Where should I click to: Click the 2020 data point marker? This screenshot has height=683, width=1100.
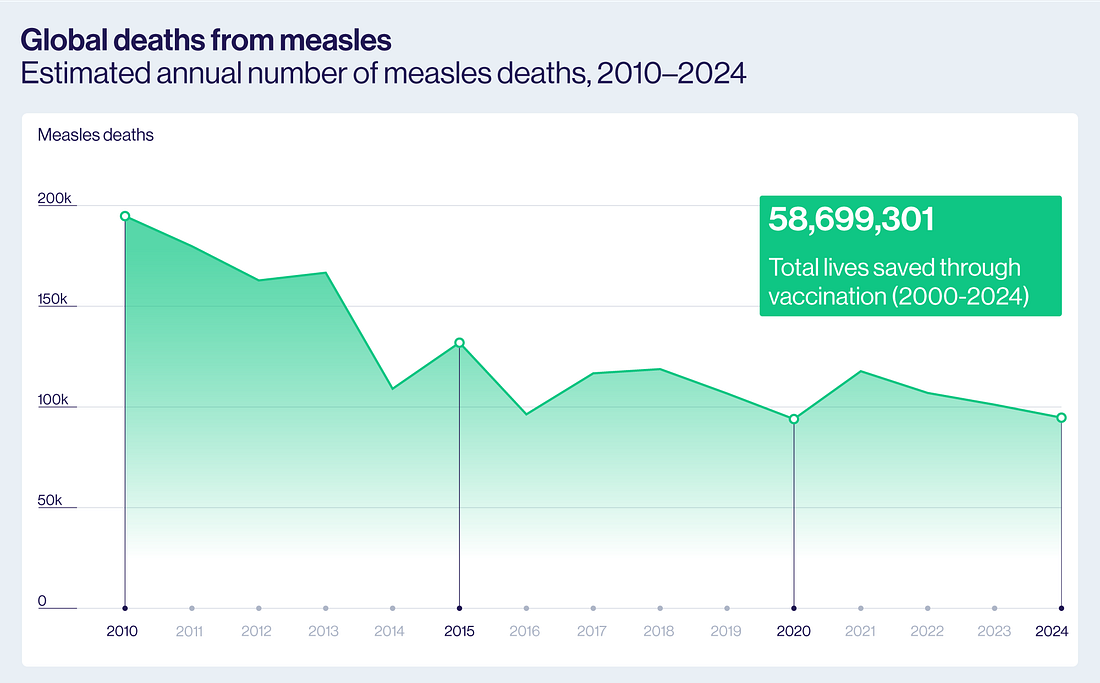(794, 419)
